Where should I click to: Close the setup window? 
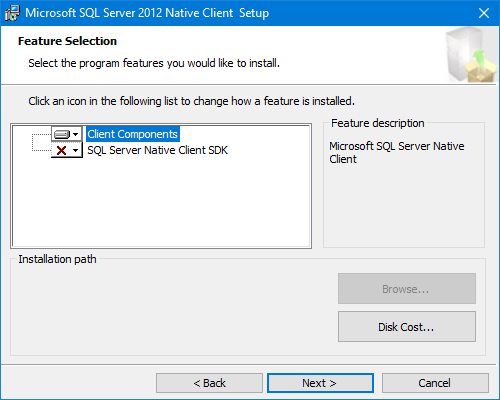tap(484, 13)
